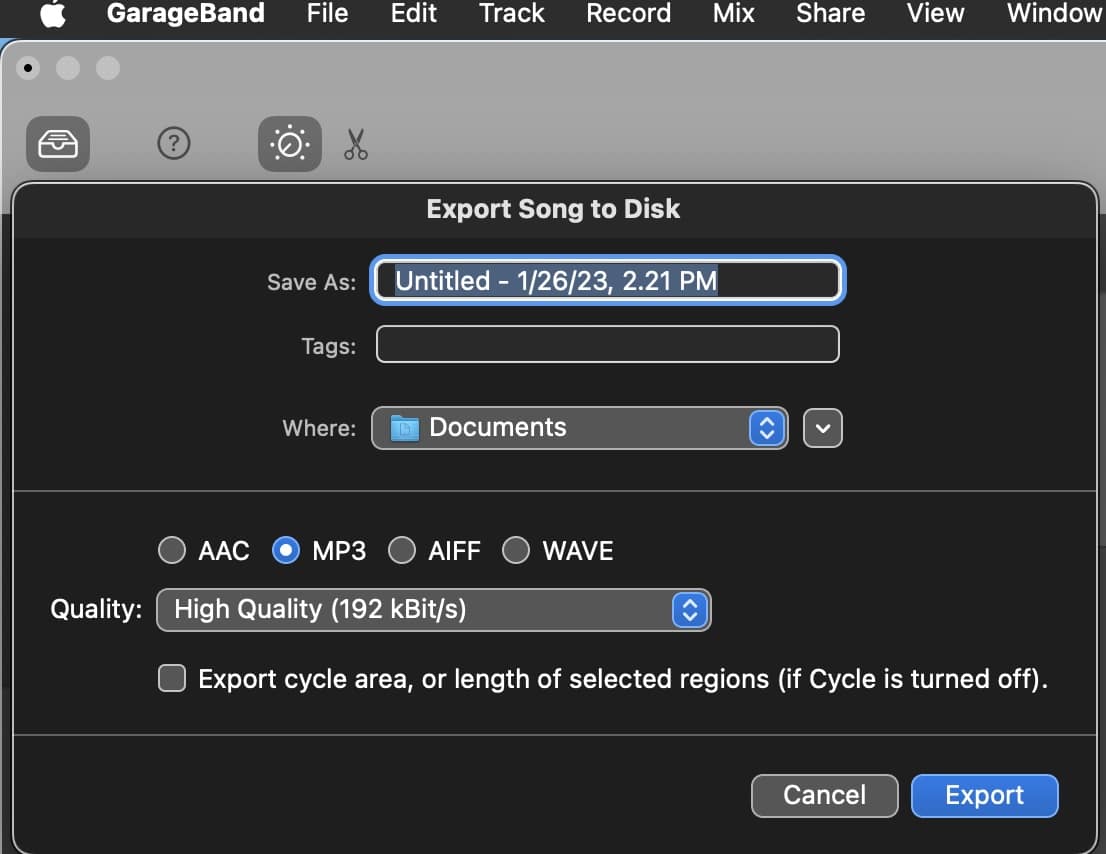Open the Editors scissors icon
Screen dimensions: 1106x854
pos(355,144)
